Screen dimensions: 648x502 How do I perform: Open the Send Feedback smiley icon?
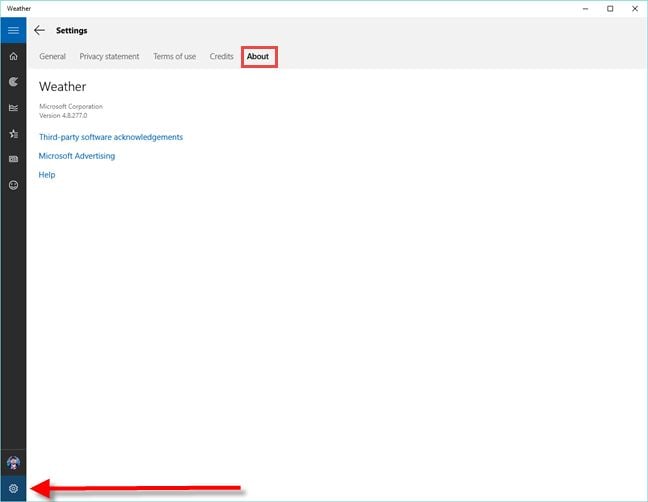pos(13,185)
